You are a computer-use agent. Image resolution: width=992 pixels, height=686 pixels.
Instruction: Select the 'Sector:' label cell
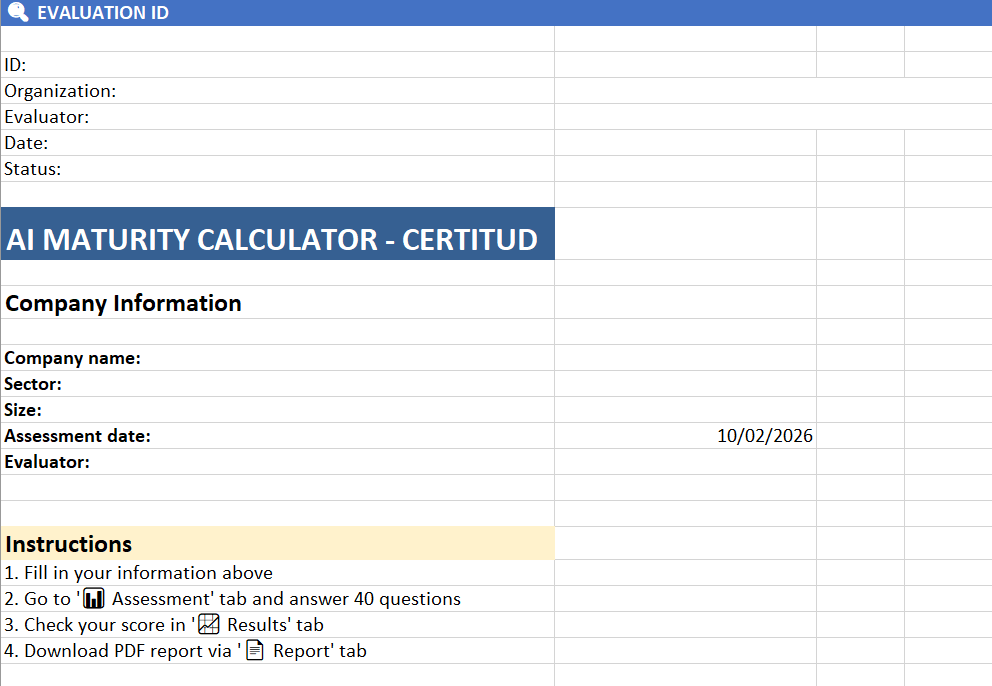point(278,384)
